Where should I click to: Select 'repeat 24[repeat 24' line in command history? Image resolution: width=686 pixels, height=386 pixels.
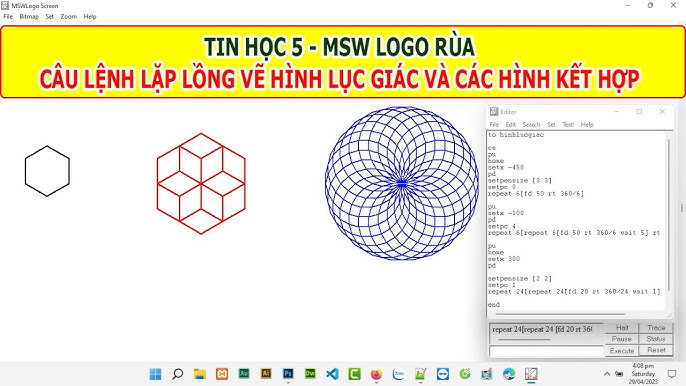click(x=542, y=330)
